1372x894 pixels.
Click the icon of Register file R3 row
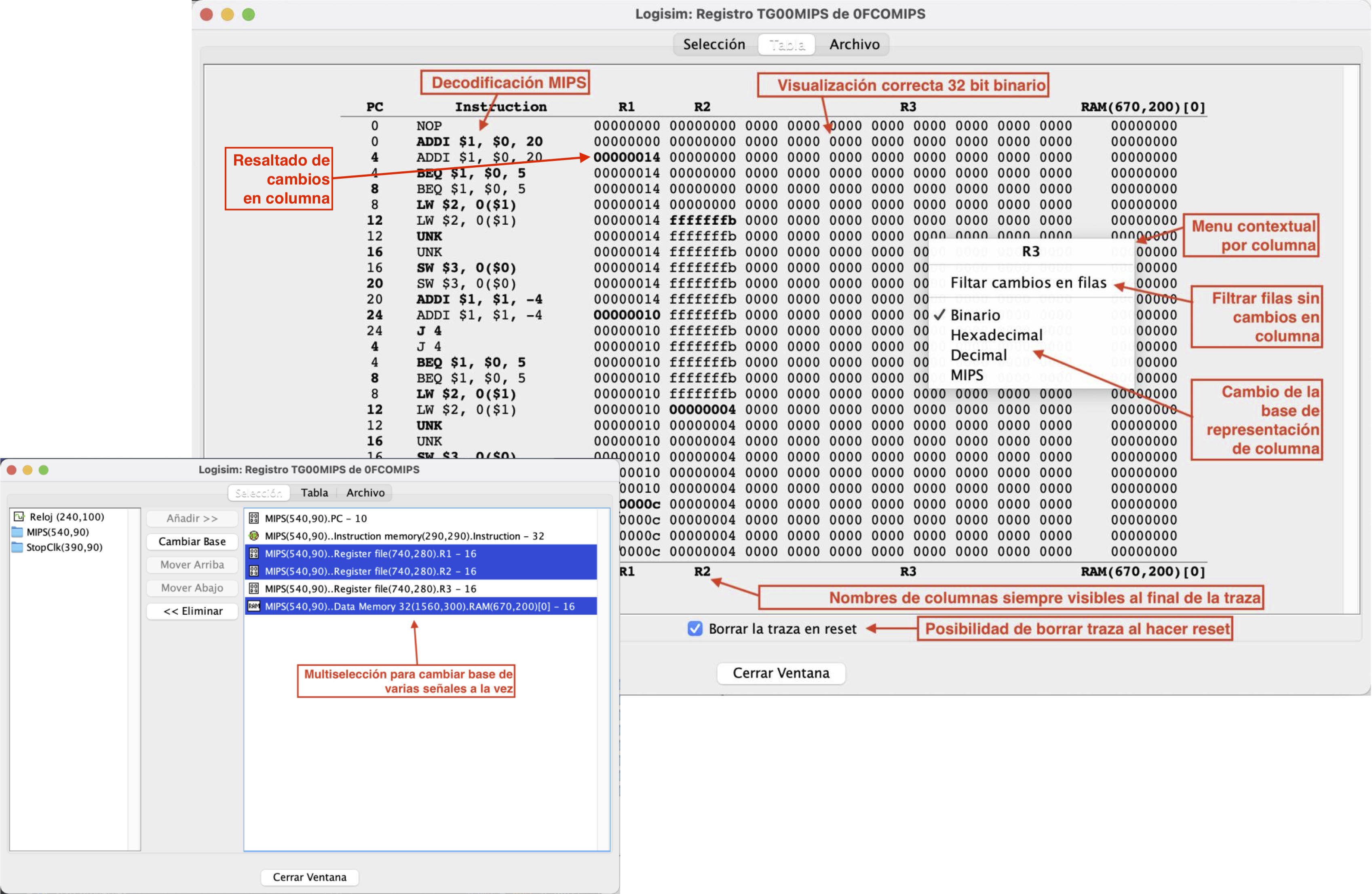(x=253, y=588)
